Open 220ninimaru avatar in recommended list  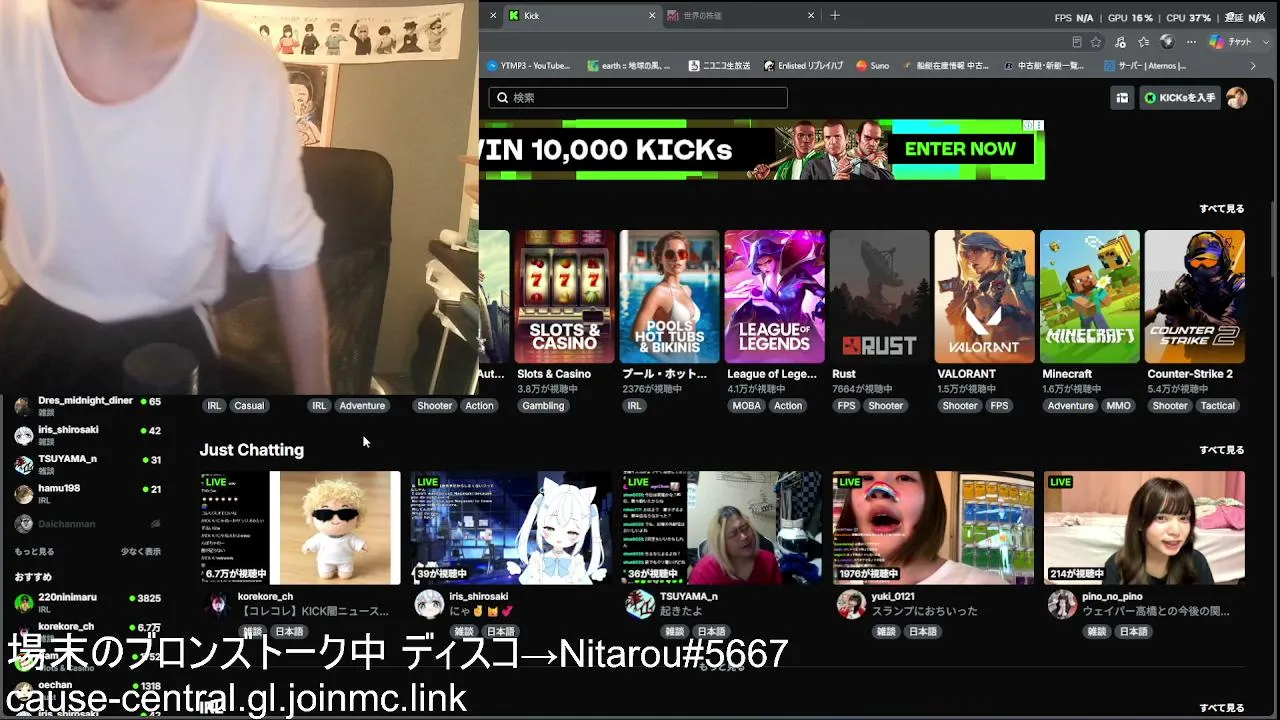23,602
